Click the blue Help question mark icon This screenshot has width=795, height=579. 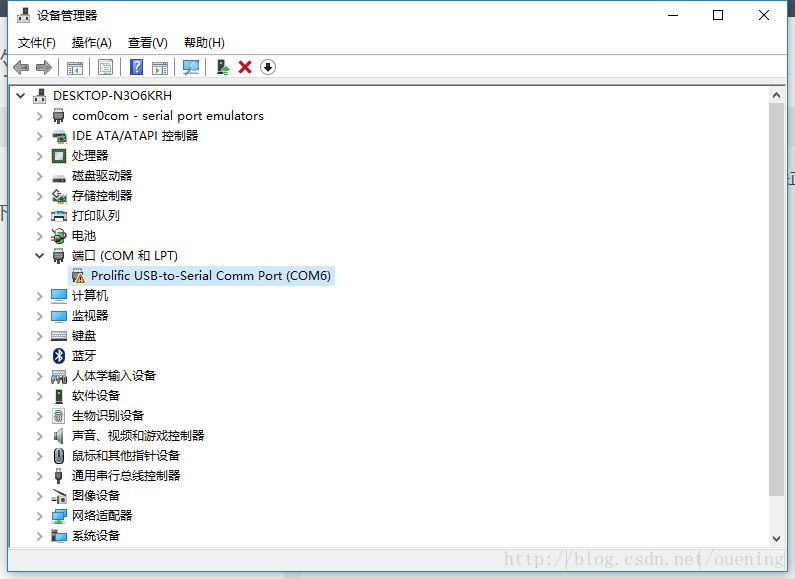pyautogui.click(x=136, y=67)
